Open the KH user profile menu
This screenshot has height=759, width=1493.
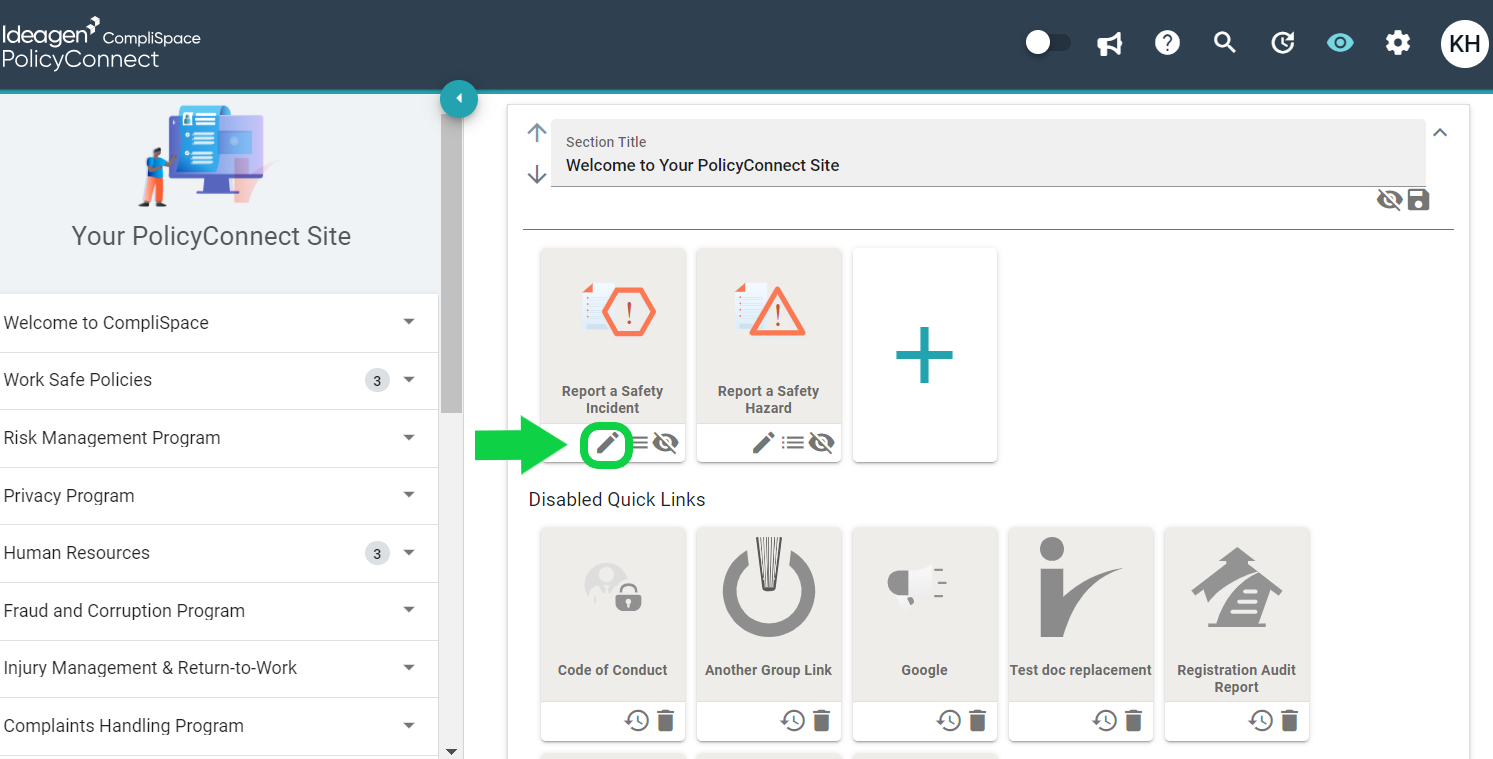click(1465, 43)
